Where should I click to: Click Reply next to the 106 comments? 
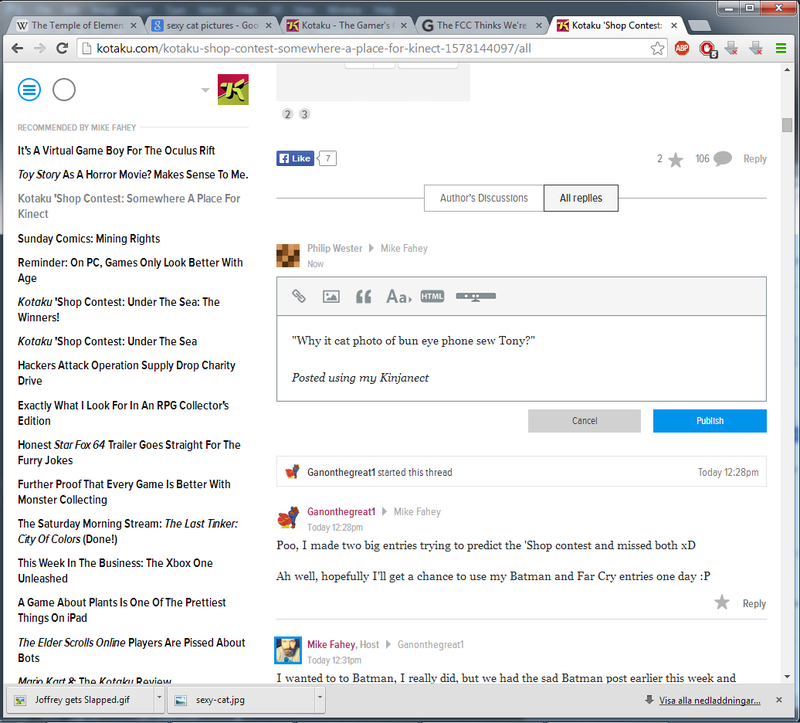755,159
